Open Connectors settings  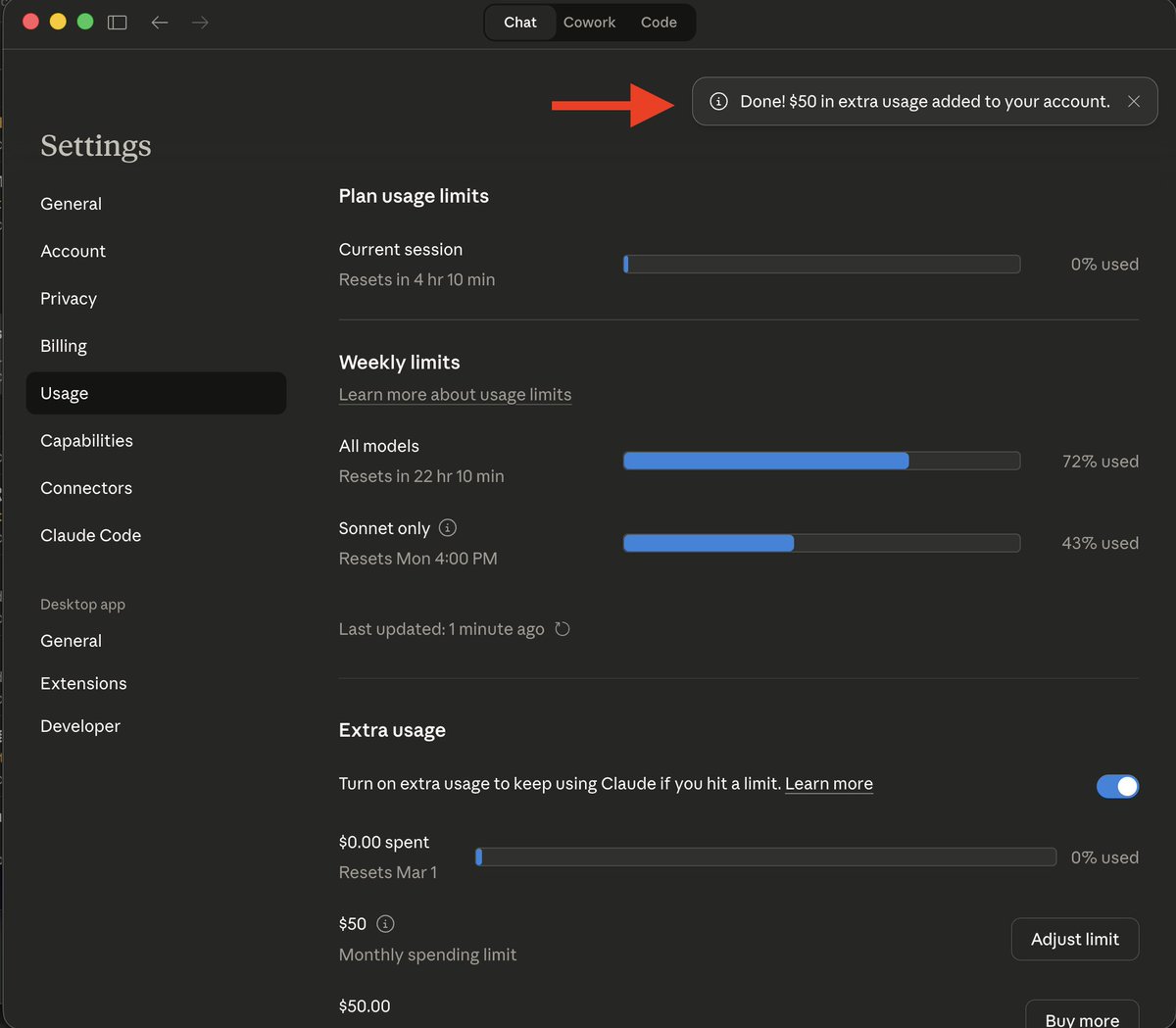pyautogui.click(x=156, y=488)
